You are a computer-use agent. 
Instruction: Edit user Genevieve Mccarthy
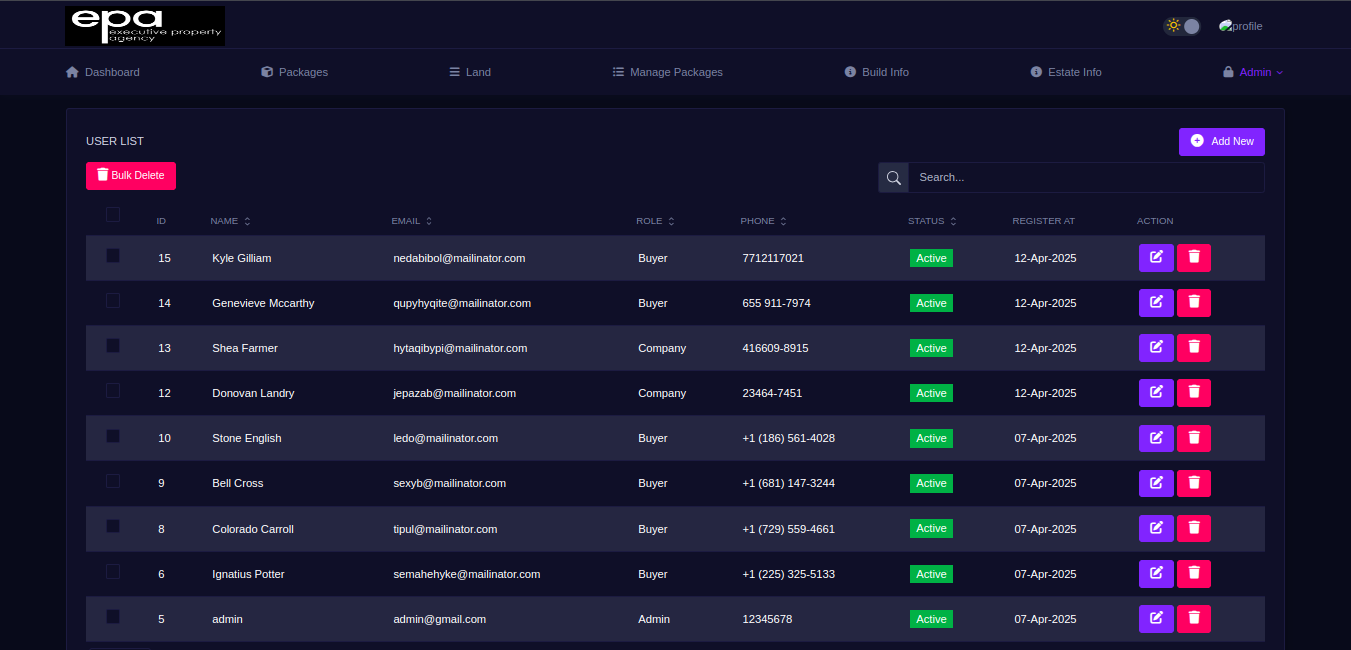(1156, 303)
